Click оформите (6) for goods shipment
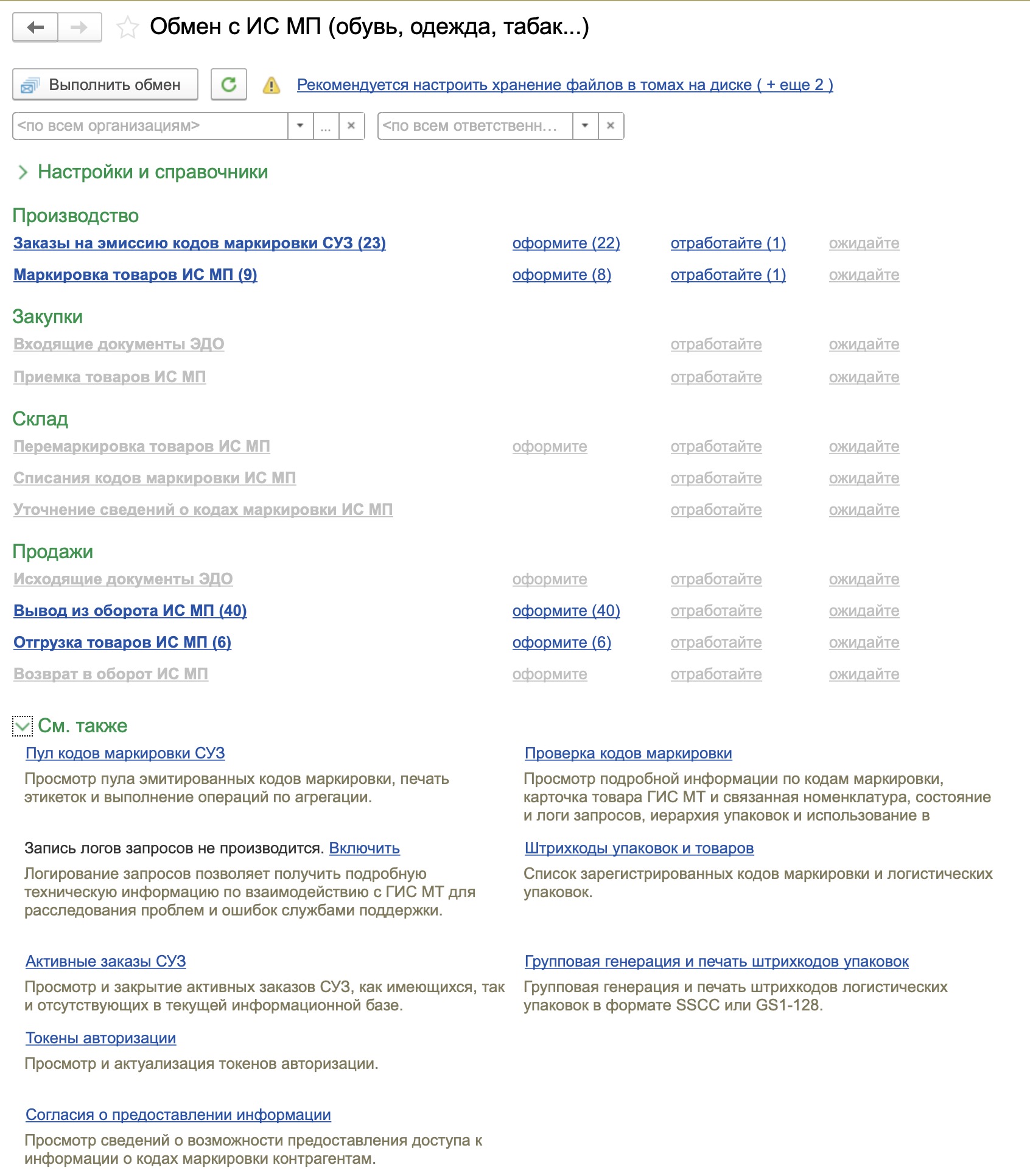1030x1176 pixels. pyautogui.click(x=562, y=643)
